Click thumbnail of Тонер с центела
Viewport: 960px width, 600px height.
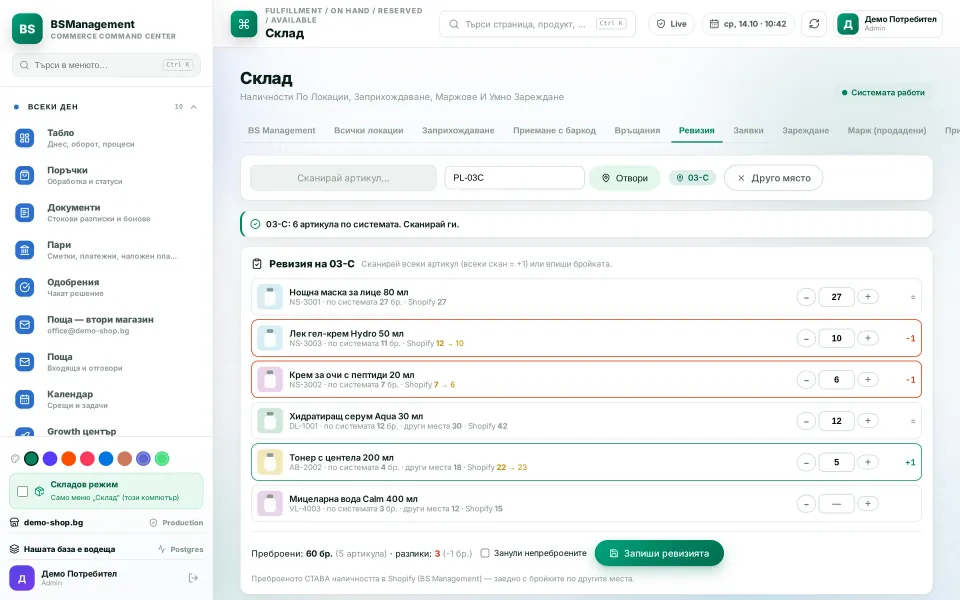pyautogui.click(x=269, y=462)
